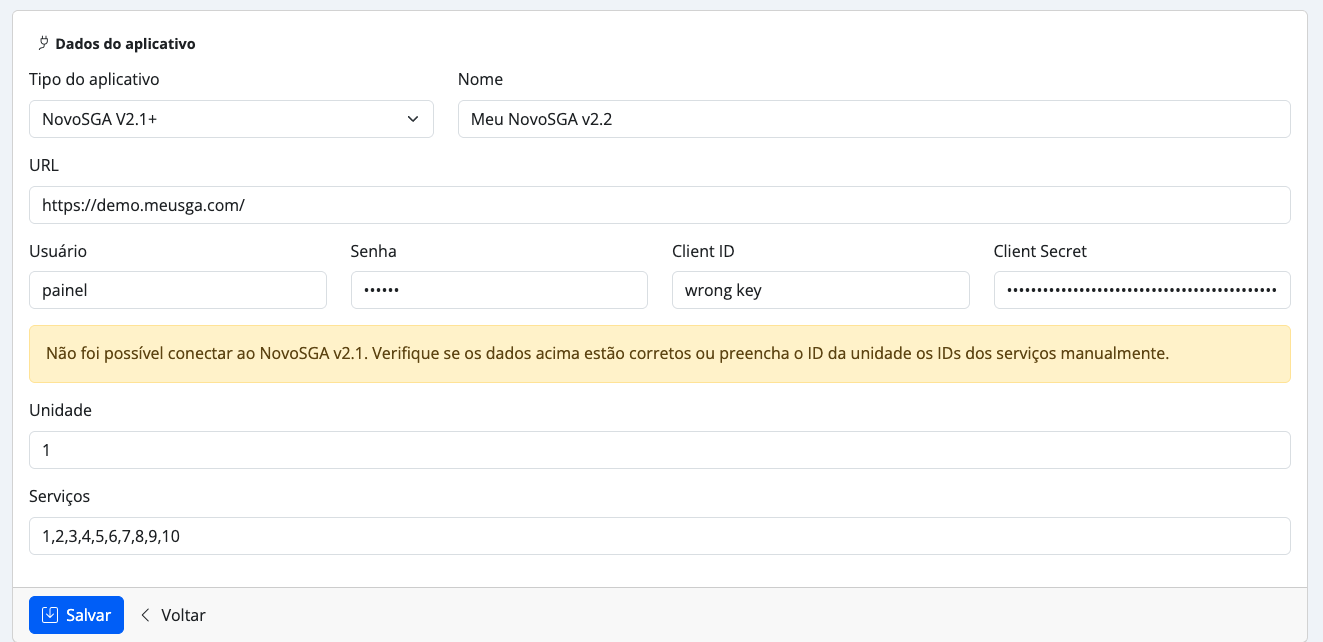The height and width of the screenshot is (642, 1323).
Task: Focus the Serviços field listing service IDs
Action: [659, 536]
